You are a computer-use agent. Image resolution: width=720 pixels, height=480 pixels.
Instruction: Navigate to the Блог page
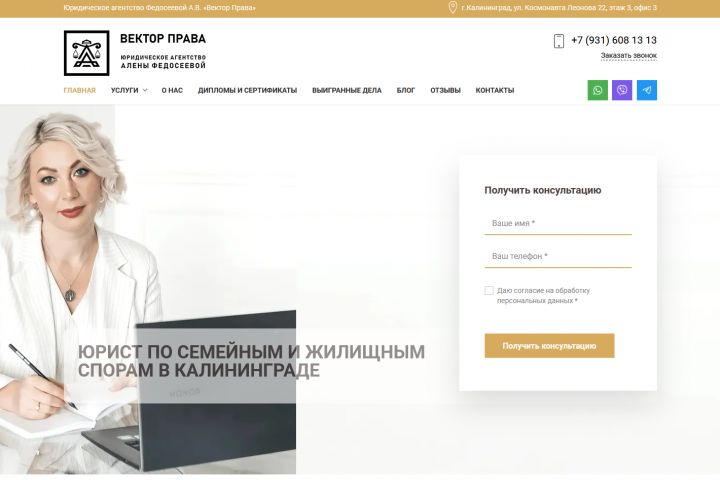coord(406,90)
